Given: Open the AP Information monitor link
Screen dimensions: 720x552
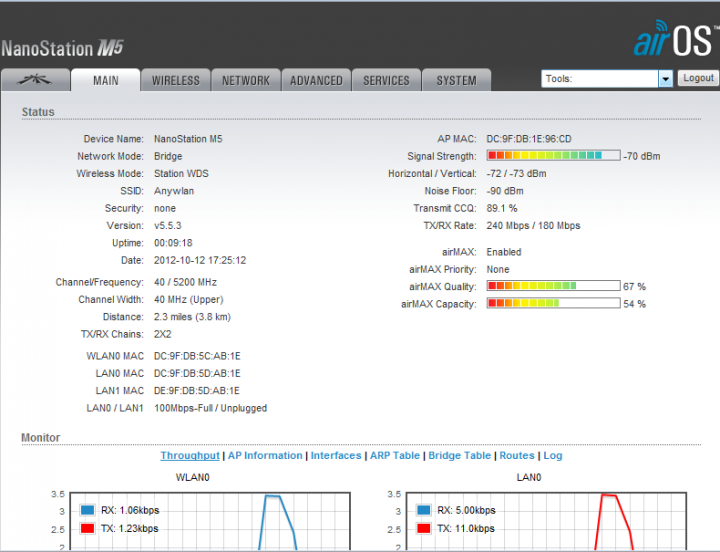Looking at the screenshot, I should pos(265,456).
